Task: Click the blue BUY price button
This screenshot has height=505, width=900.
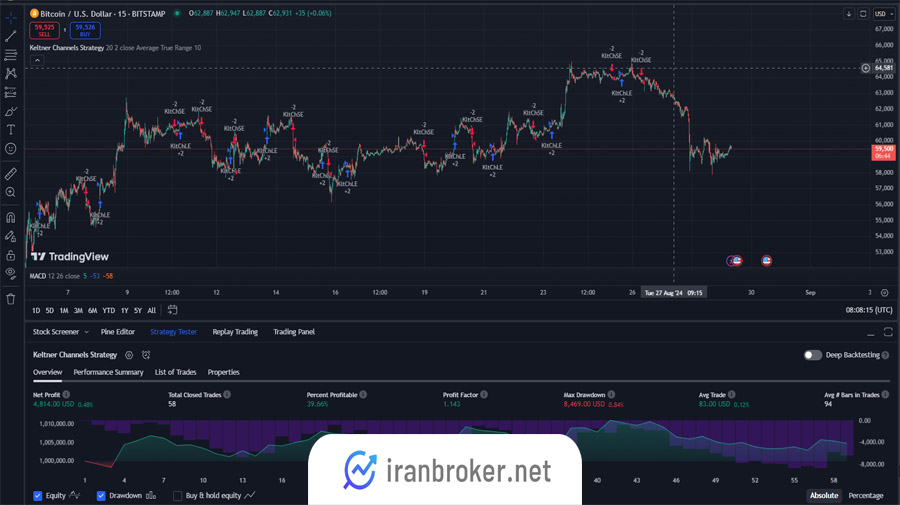Action: coord(85,30)
